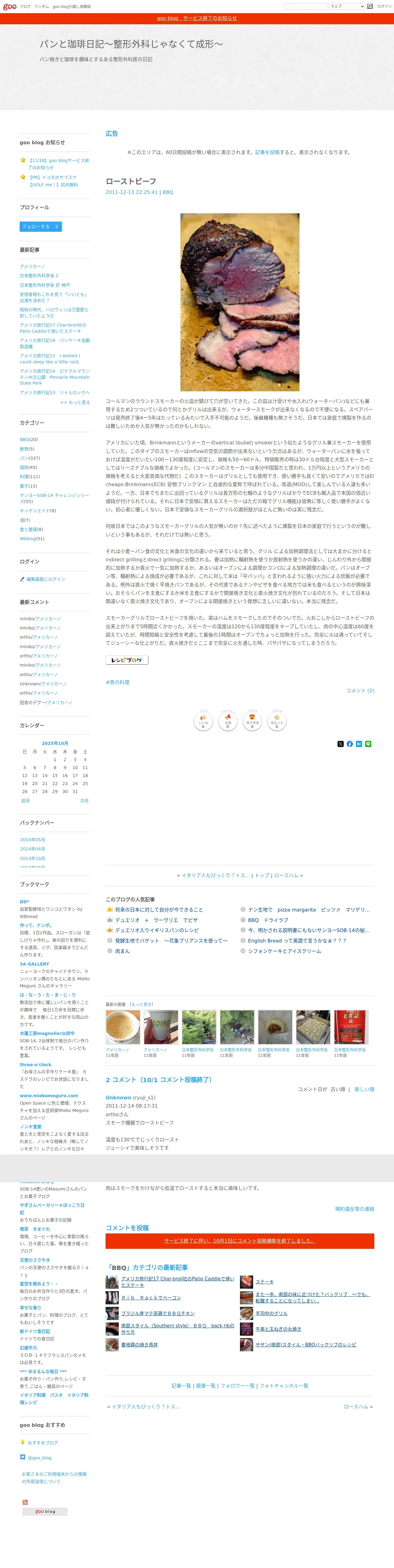Click the Twitter icon beside @goo_blog
This screenshot has width=394, height=1568.
pos(22,1457)
